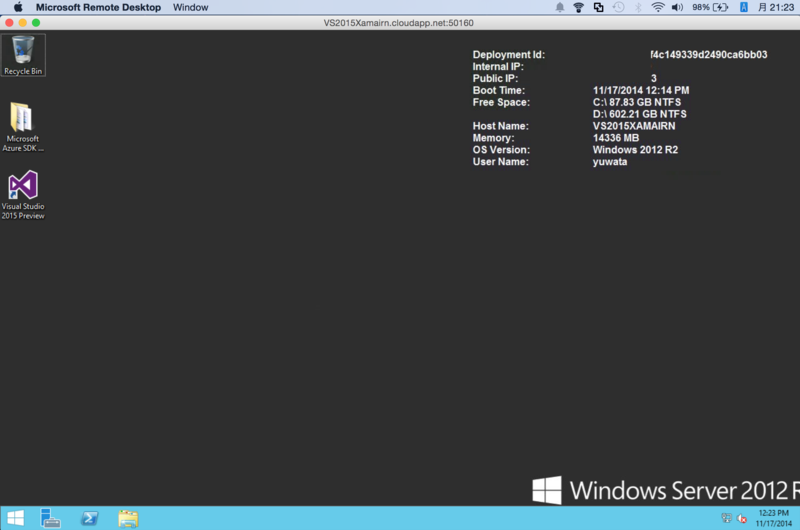The height and width of the screenshot is (530, 800).
Task: Click the Bluetooth menu bar icon
Action: [638, 7]
